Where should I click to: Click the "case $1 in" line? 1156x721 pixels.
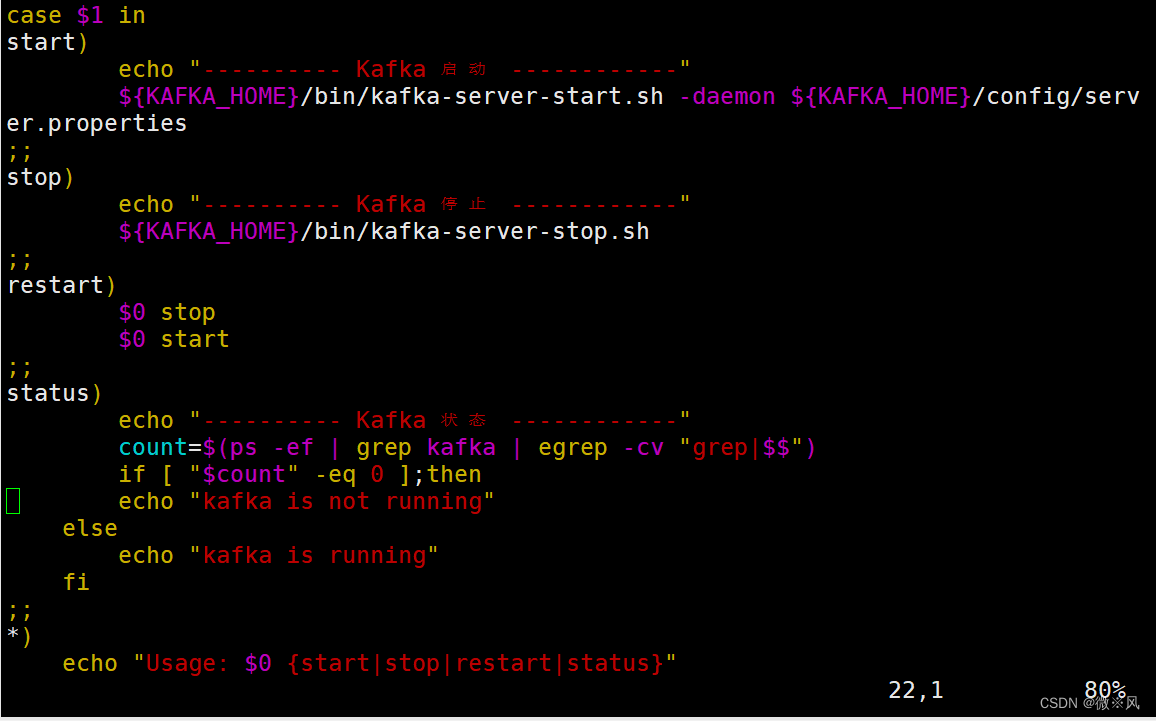coord(76,15)
